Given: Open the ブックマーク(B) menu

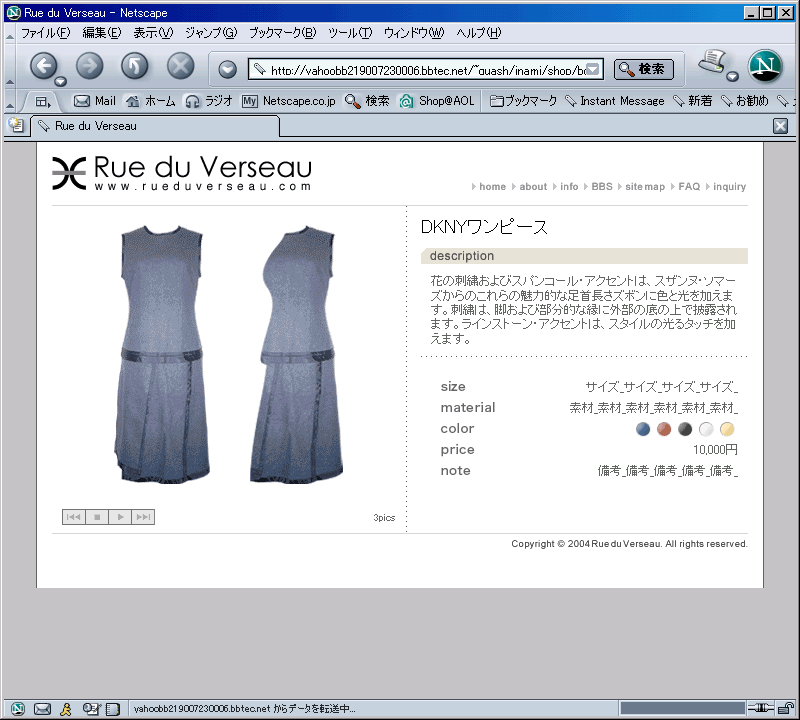Looking at the screenshot, I should (x=283, y=33).
